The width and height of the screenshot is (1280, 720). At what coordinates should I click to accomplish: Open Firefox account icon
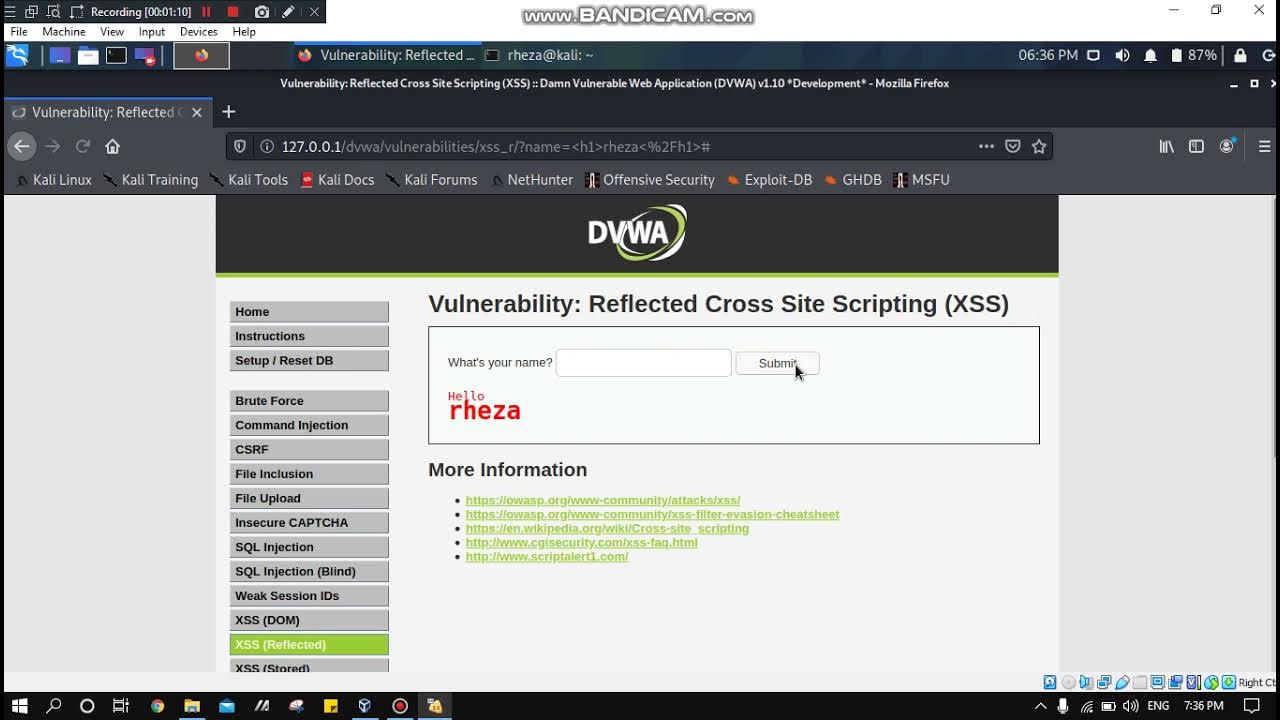pyautogui.click(x=1227, y=146)
